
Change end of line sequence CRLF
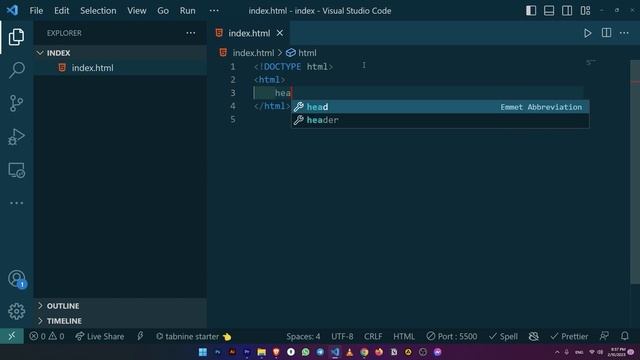coord(373,336)
